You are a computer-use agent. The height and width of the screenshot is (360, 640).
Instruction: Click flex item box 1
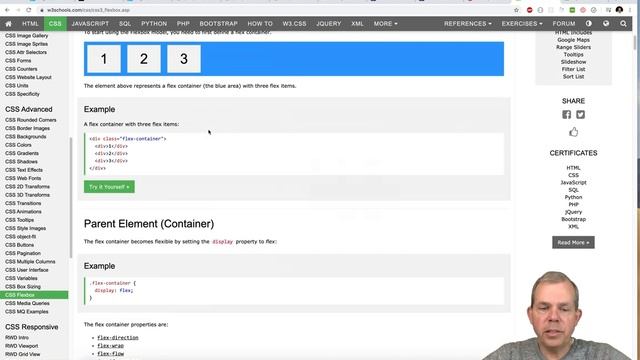pyautogui.click(x=104, y=59)
